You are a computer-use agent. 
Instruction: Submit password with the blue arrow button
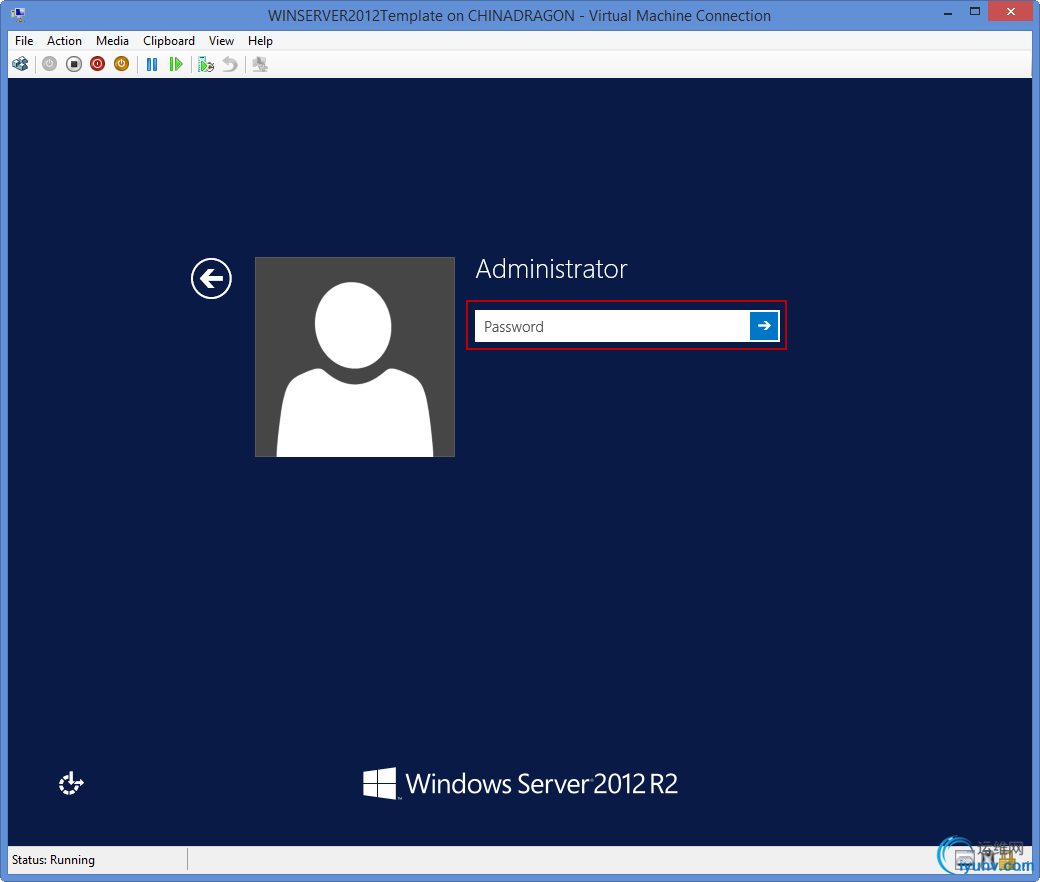[764, 326]
